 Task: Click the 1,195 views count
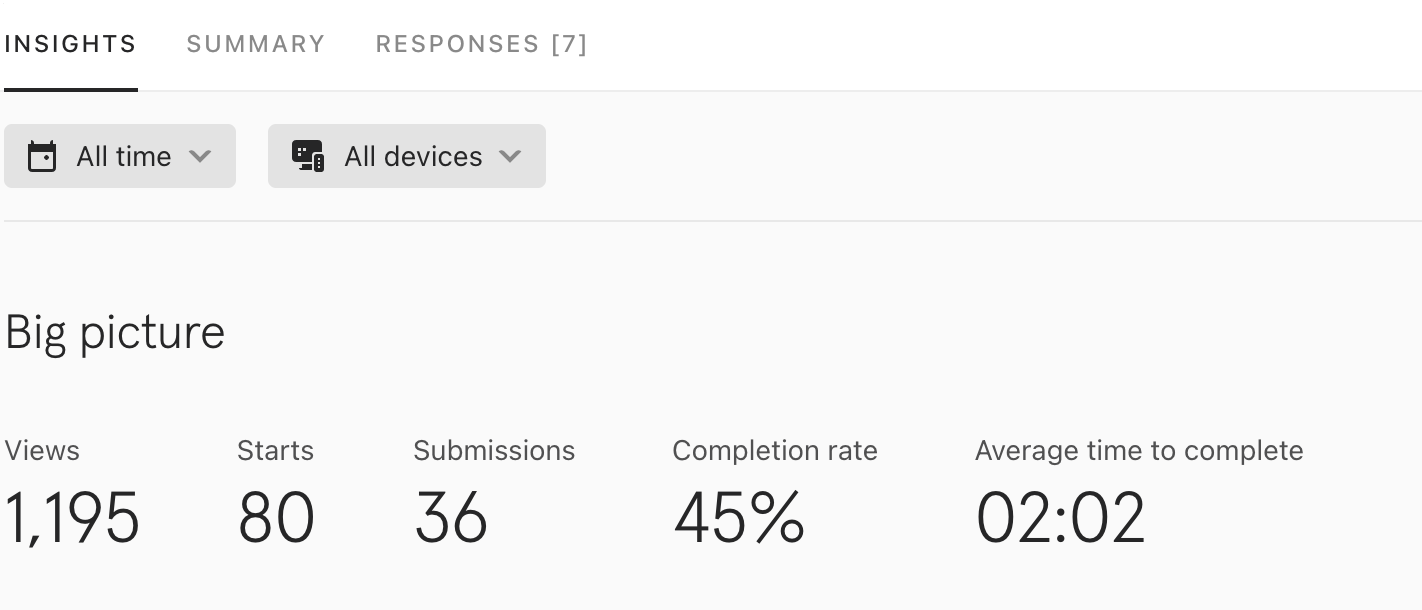point(72,518)
